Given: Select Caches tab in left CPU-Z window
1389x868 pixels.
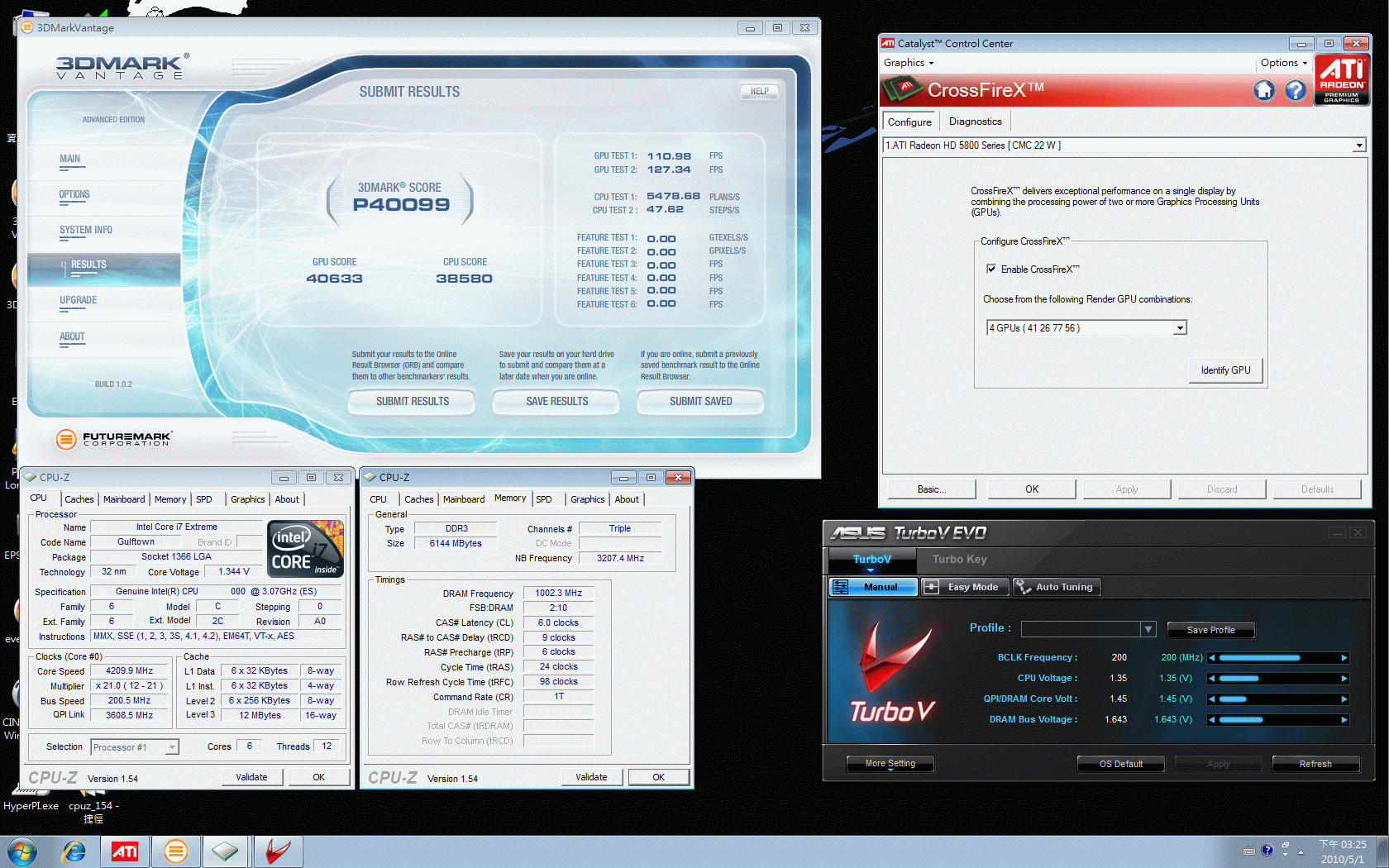Looking at the screenshot, I should (x=79, y=499).
